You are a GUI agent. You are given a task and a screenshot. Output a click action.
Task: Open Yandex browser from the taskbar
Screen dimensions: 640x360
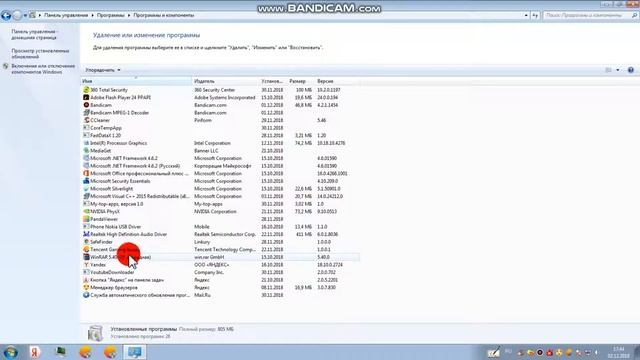(x=35, y=352)
